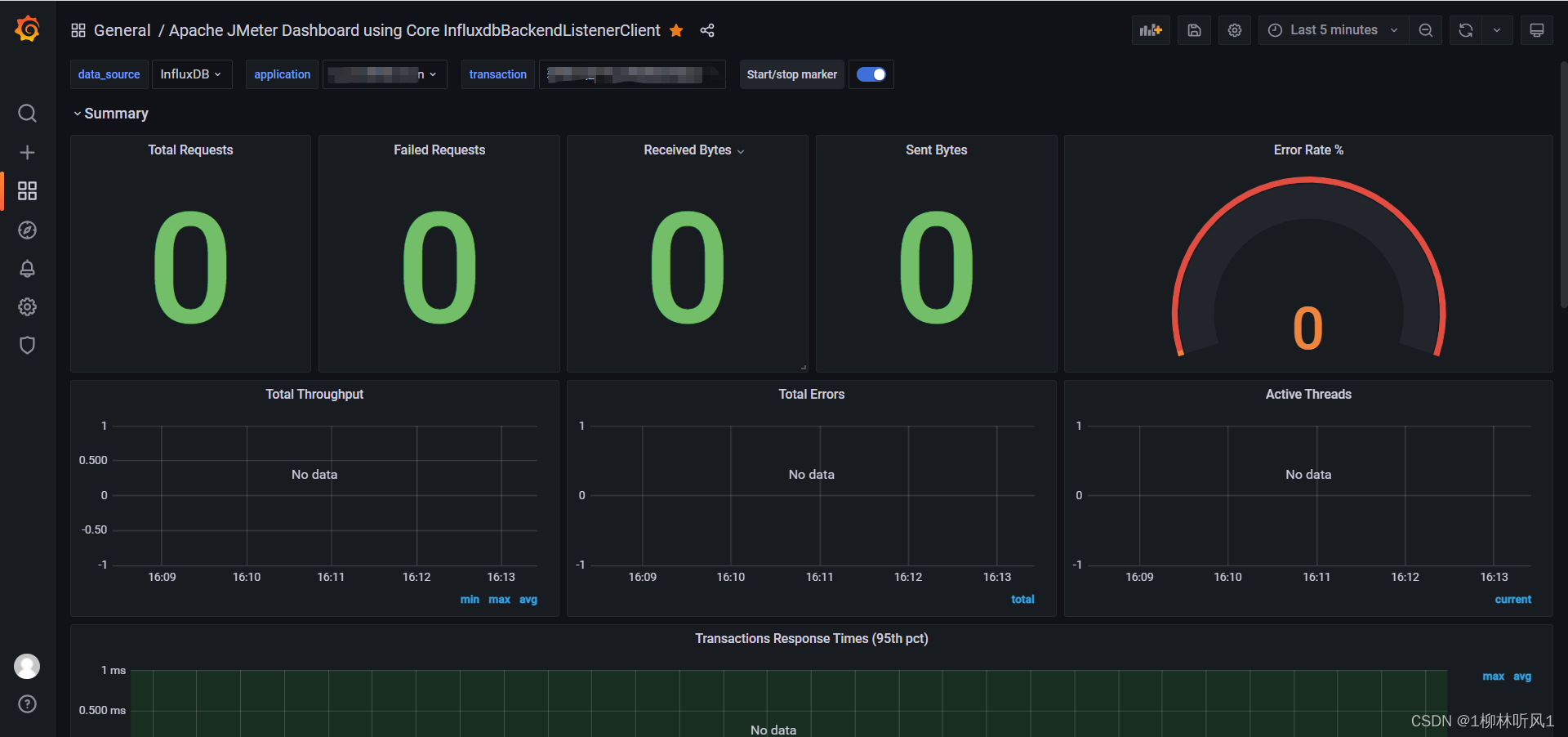This screenshot has height=737, width=1568.
Task: Open the user profile avatar
Action: pos(27,667)
